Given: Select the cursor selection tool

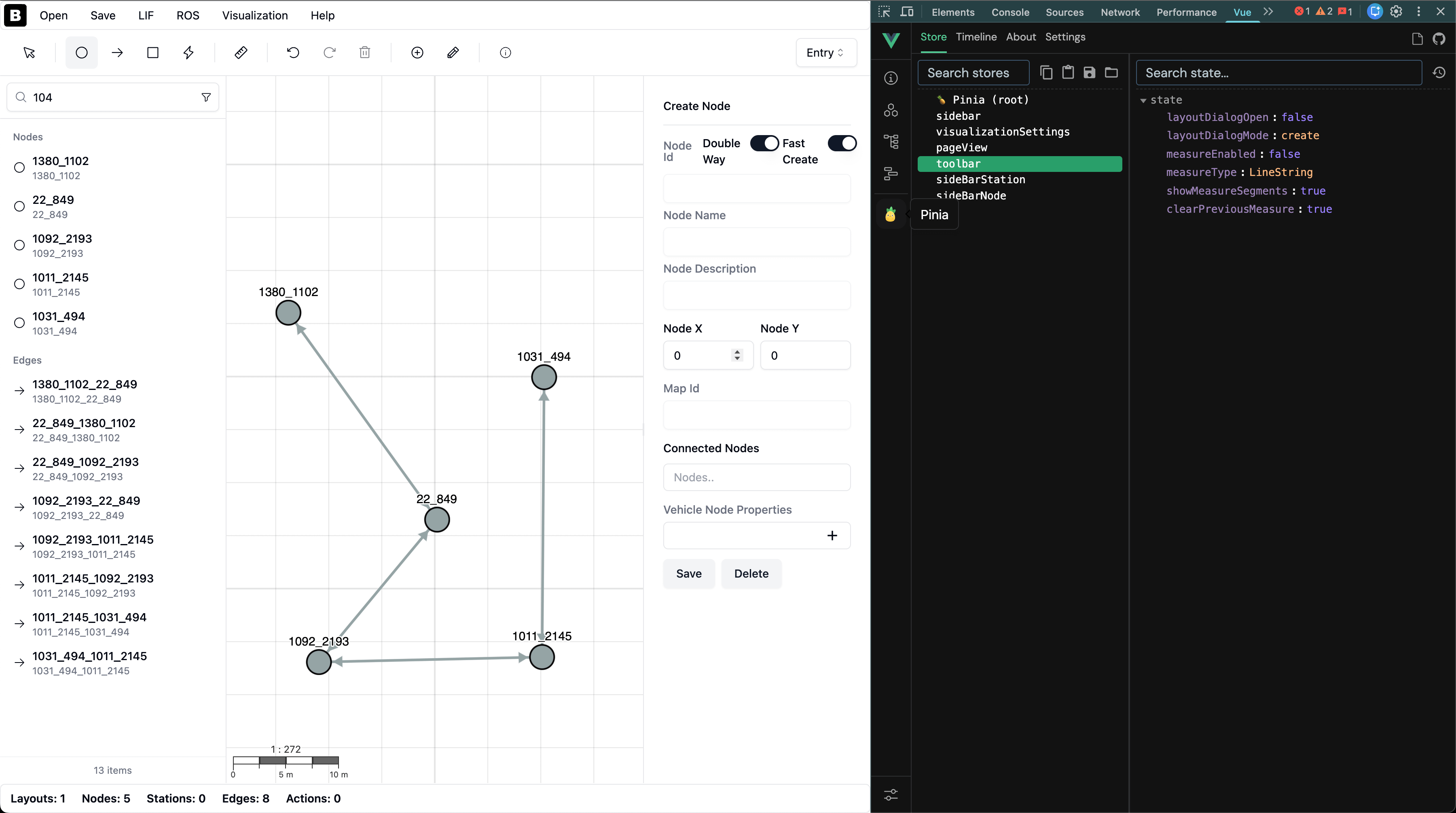Looking at the screenshot, I should tap(29, 53).
